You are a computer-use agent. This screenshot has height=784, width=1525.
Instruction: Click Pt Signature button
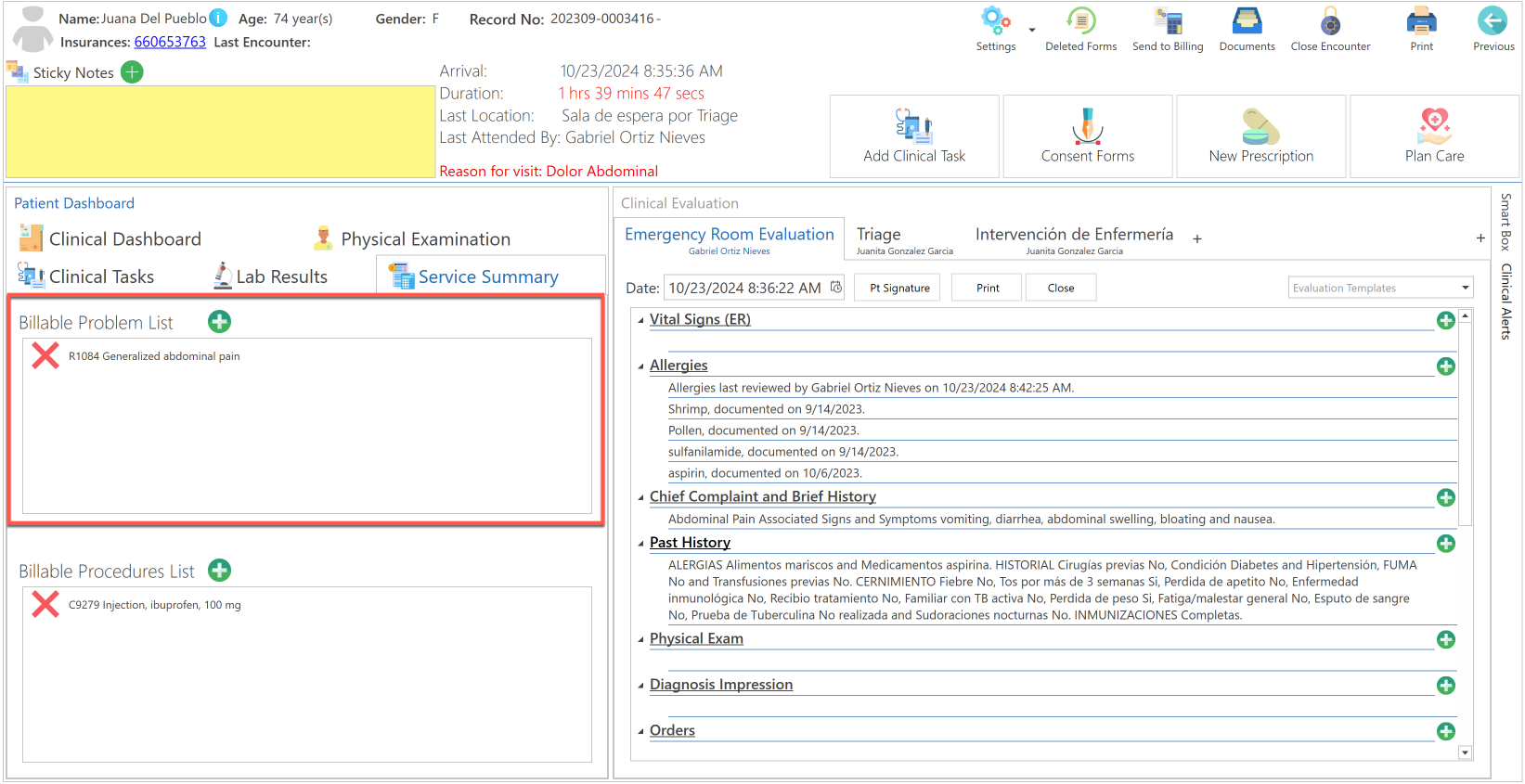[899, 288]
